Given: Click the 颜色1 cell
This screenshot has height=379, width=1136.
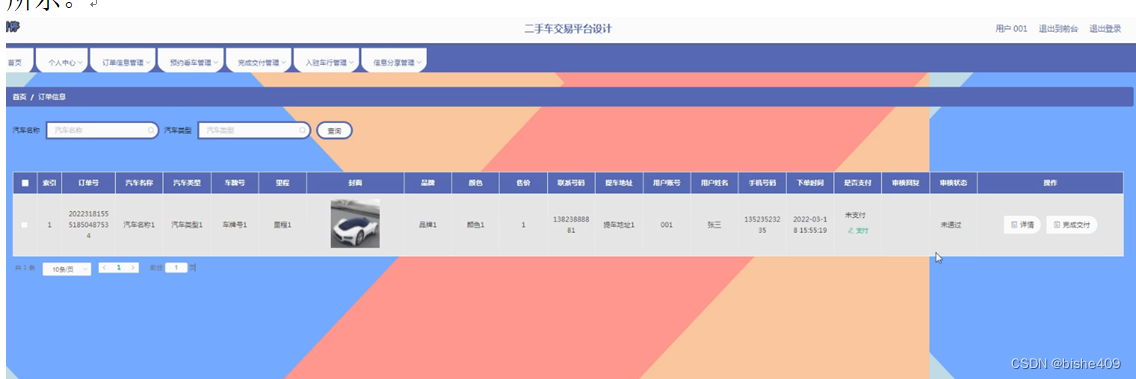Looking at the screenshot, I should pos(475,225).
